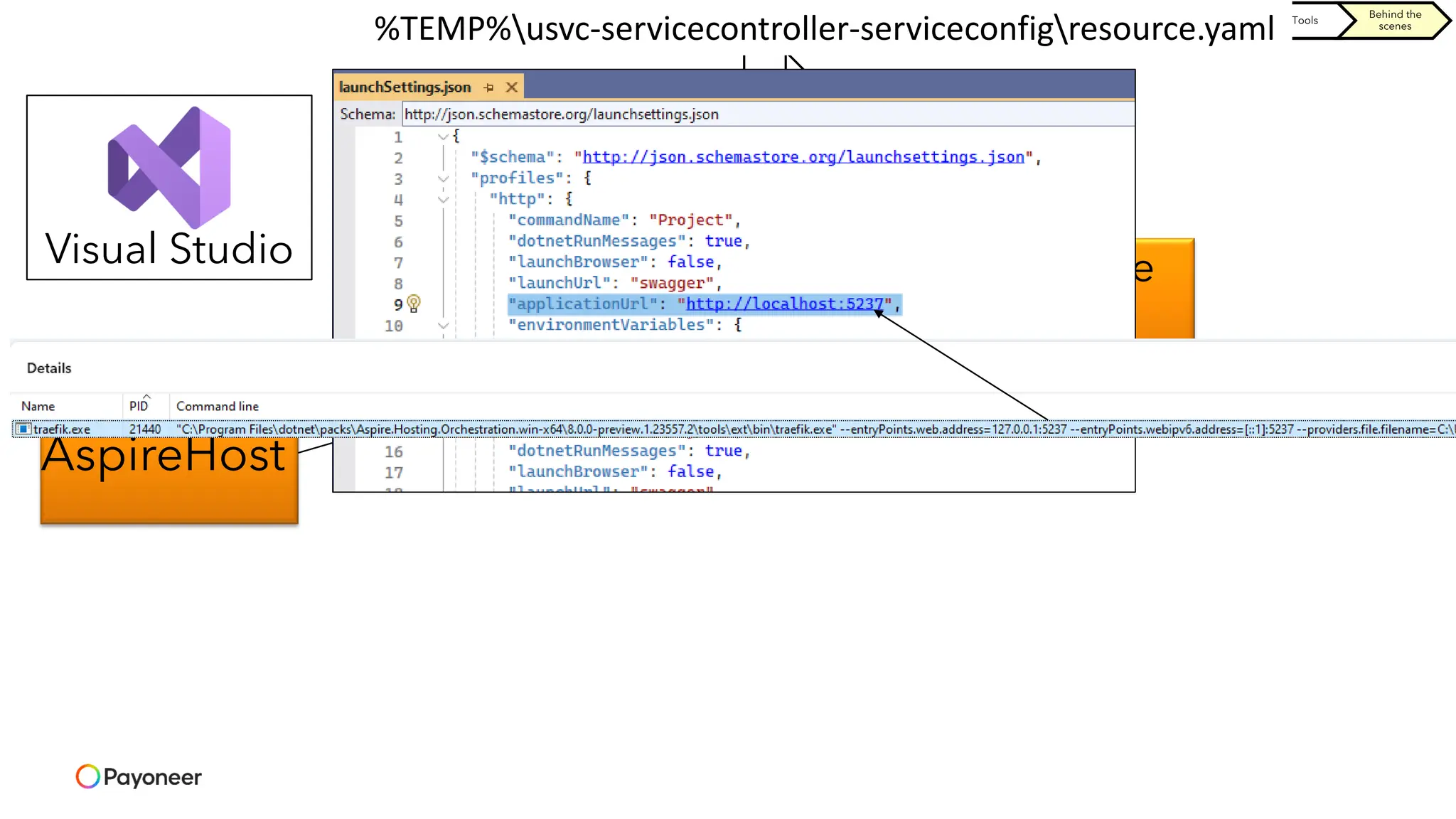The height and width of the screenshot is (819, 1456).
Task: Click PID value 21440
Action: pyautogui.click(x=145, y=429)
